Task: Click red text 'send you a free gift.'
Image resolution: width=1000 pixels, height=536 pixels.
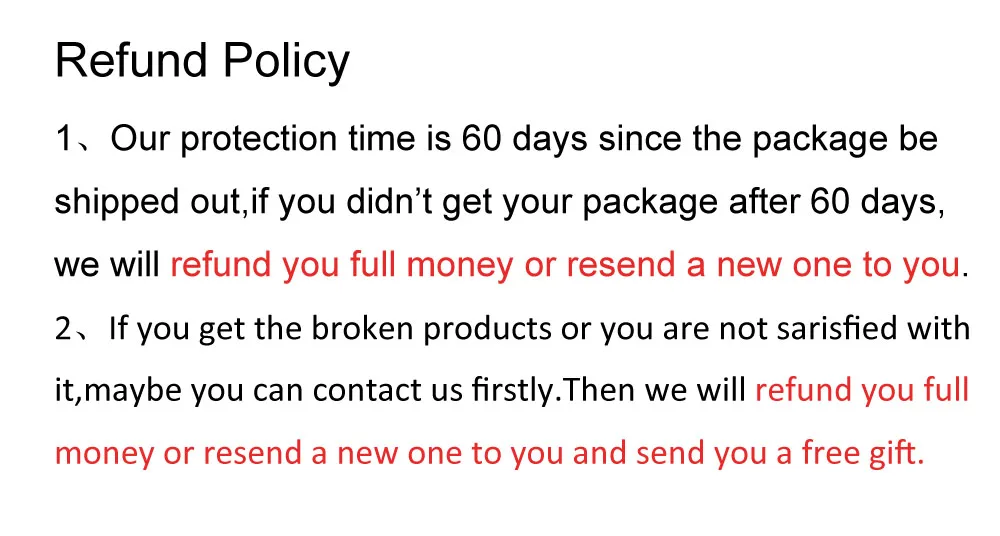Action: pos(780,454)
